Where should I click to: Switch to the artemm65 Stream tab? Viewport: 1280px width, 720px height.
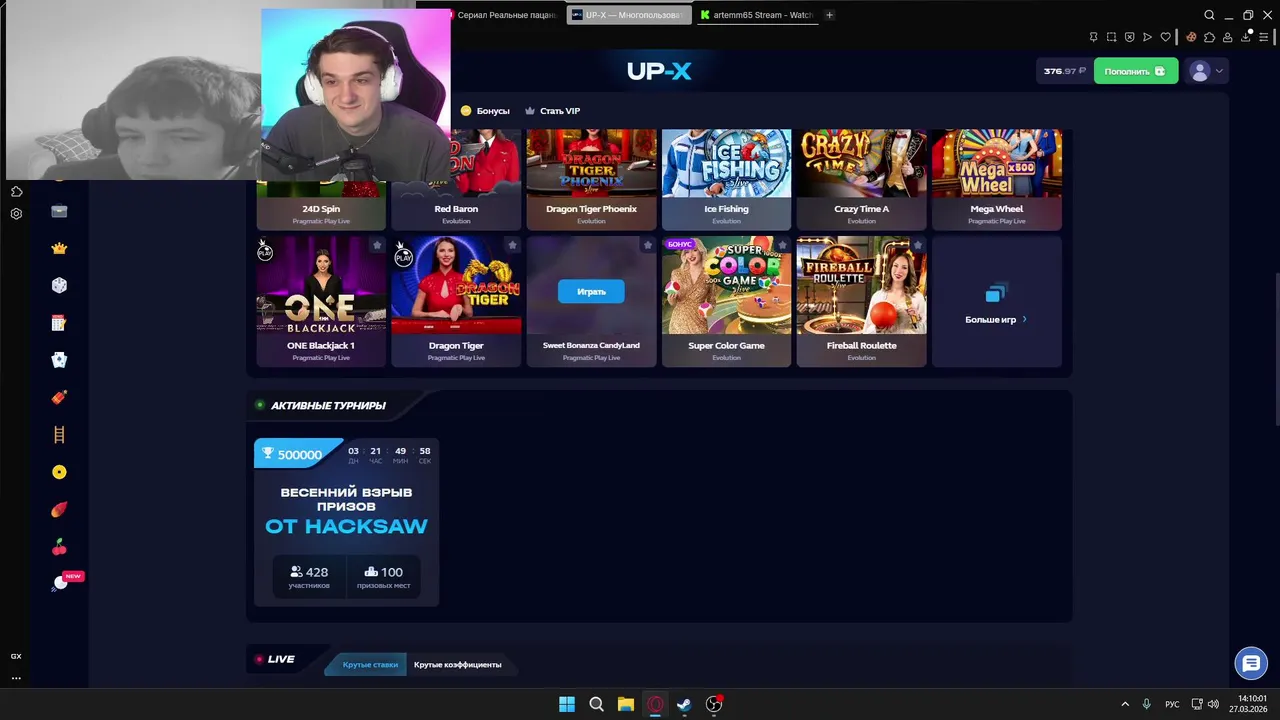coord(757,15)
